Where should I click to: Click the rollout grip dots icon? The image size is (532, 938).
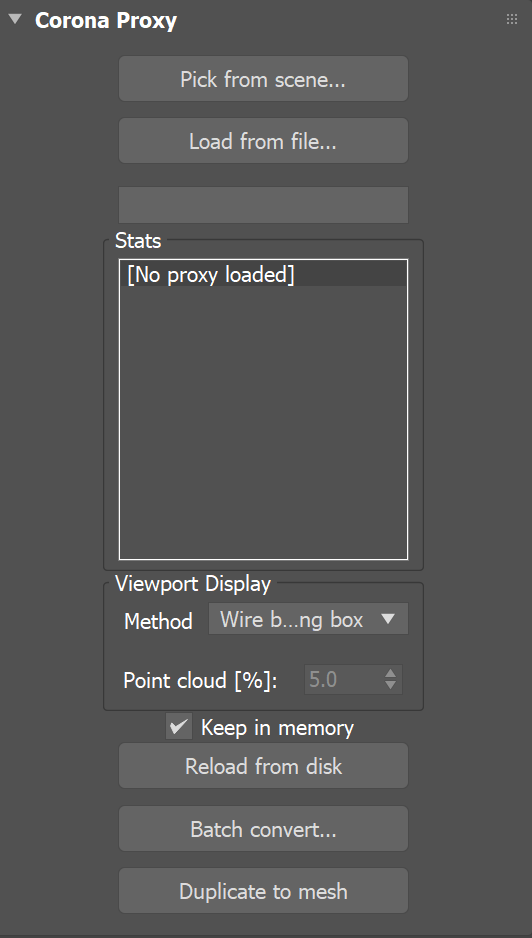(x=512, y=19)
